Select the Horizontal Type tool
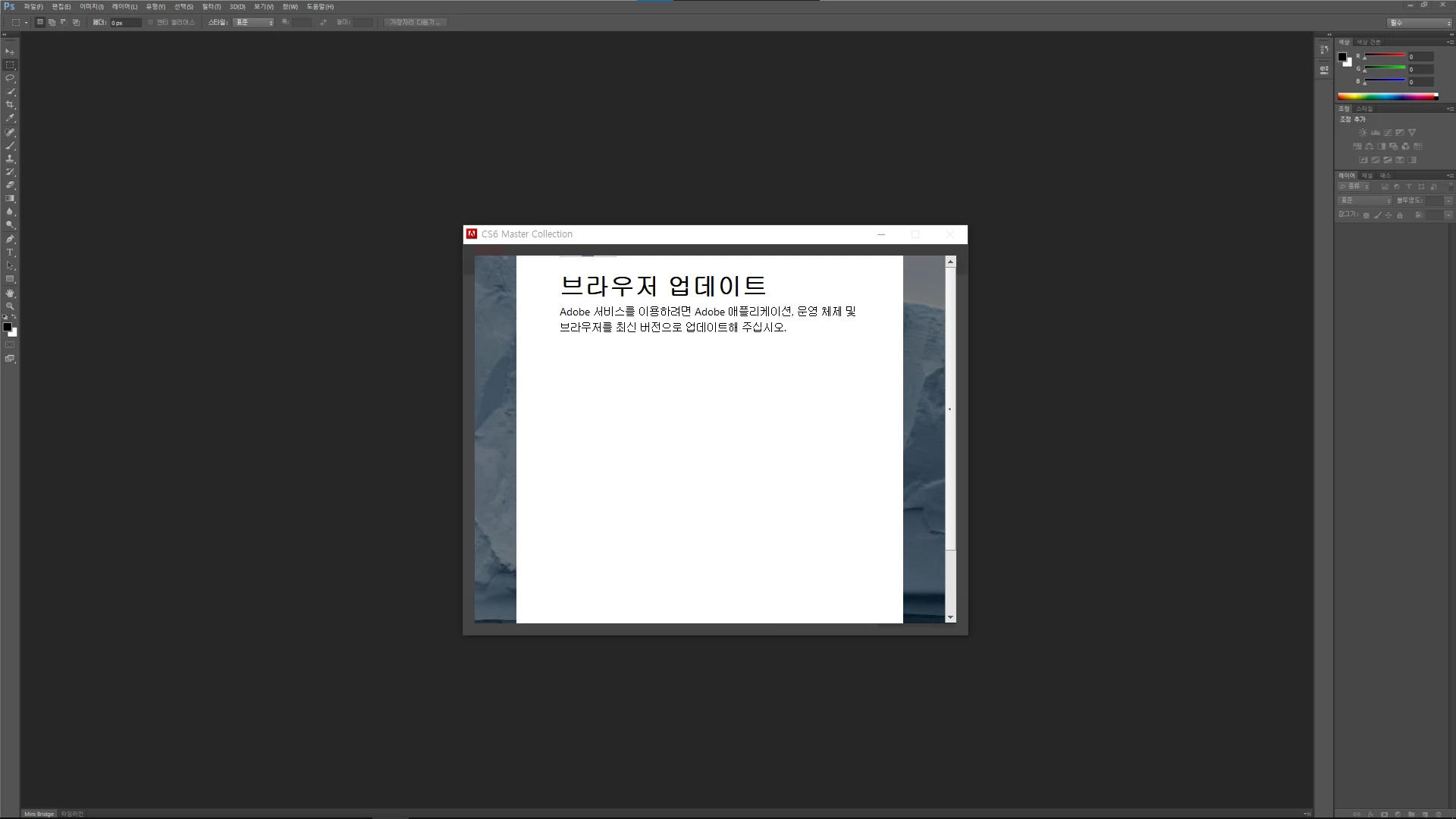The width and height of the screenshot is (1456, 819). [x=10, y=252]
